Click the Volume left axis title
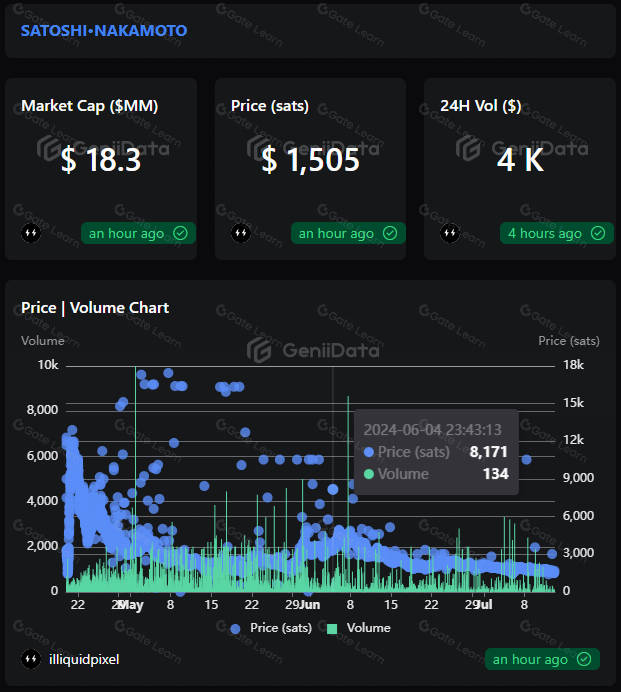This screenshot has height=692, width=621. click(43, 341)
